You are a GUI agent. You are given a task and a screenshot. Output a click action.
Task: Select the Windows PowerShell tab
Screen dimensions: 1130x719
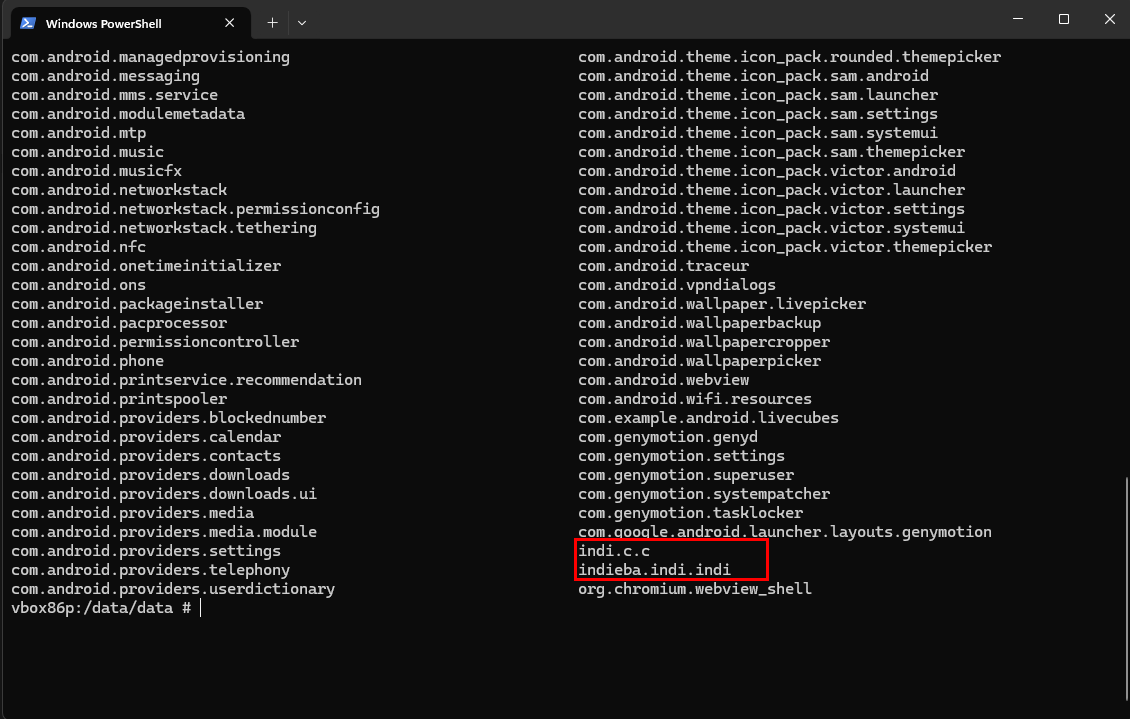[130, 23]
